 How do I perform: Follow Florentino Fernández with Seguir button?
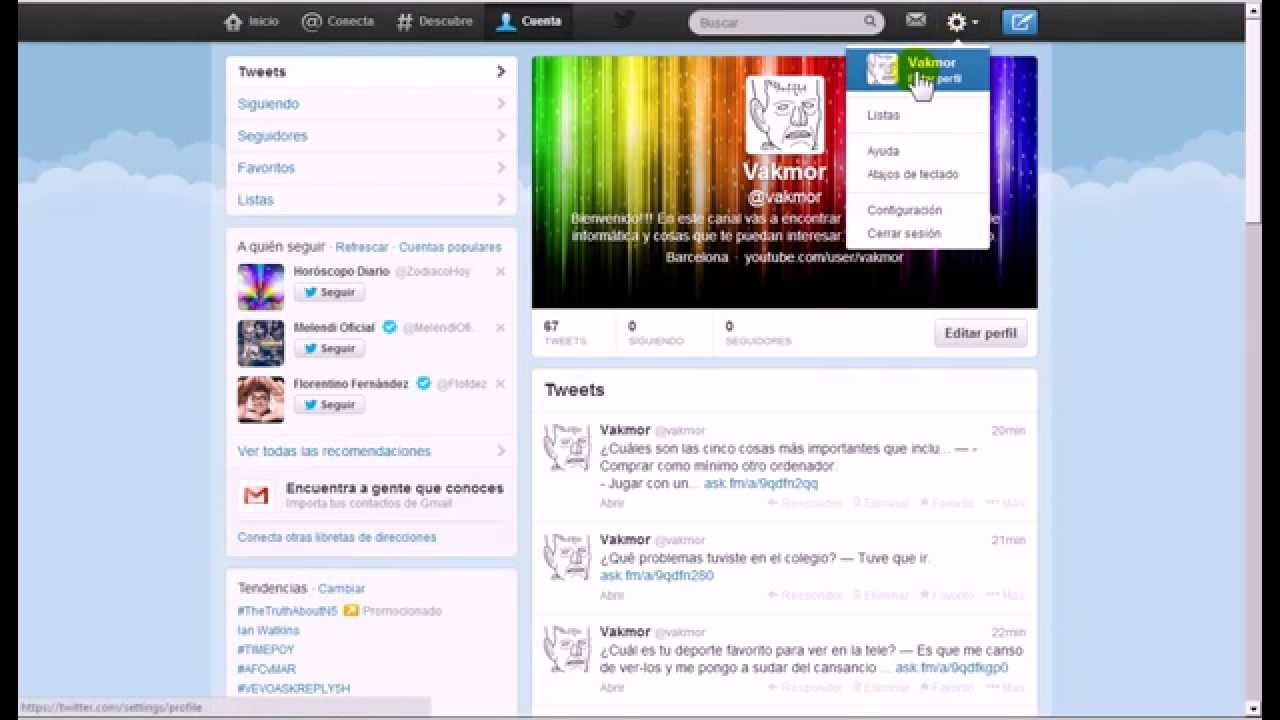tap(329, 404)
